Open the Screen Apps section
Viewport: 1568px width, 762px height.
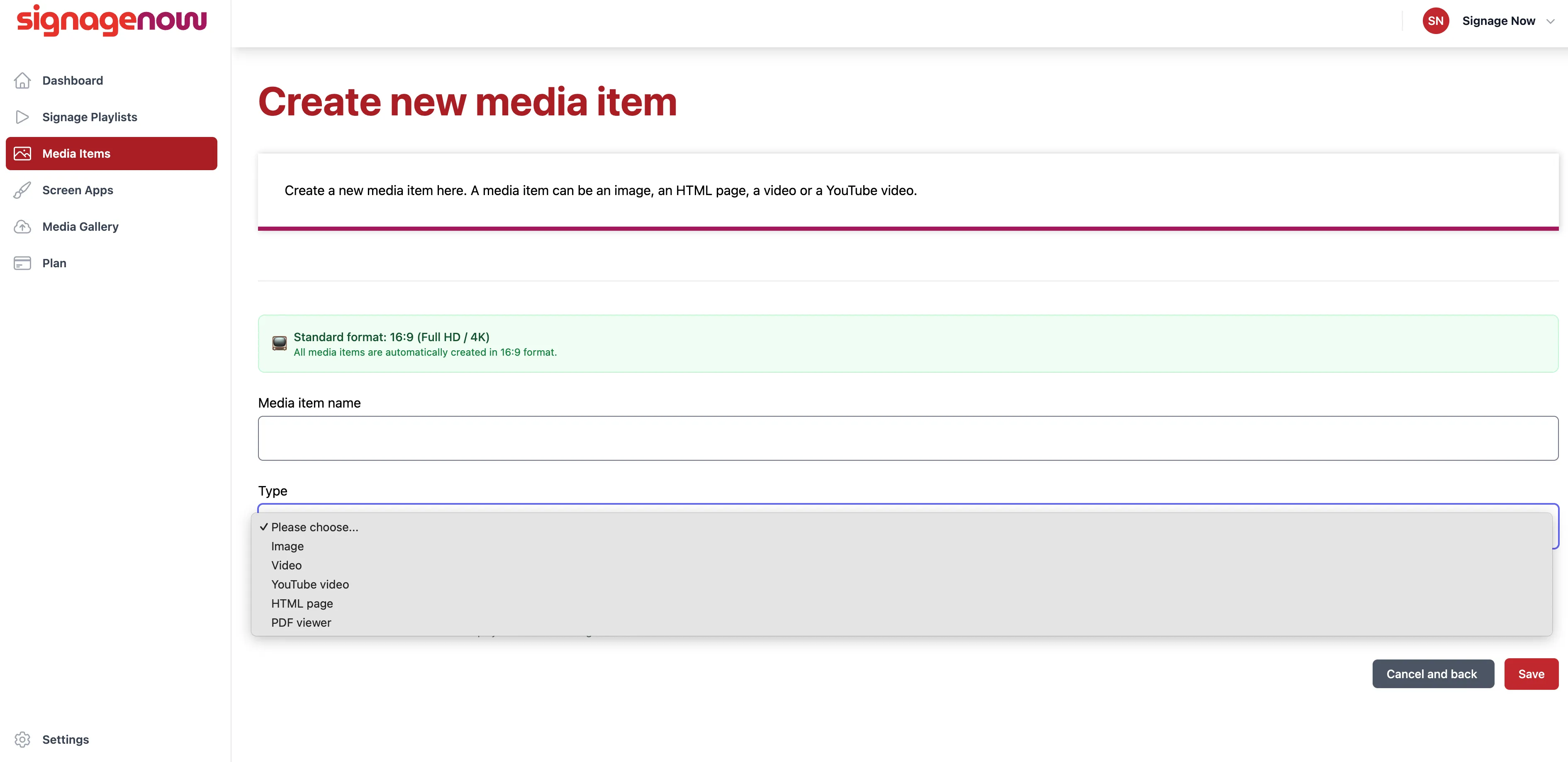click(112, 190)
